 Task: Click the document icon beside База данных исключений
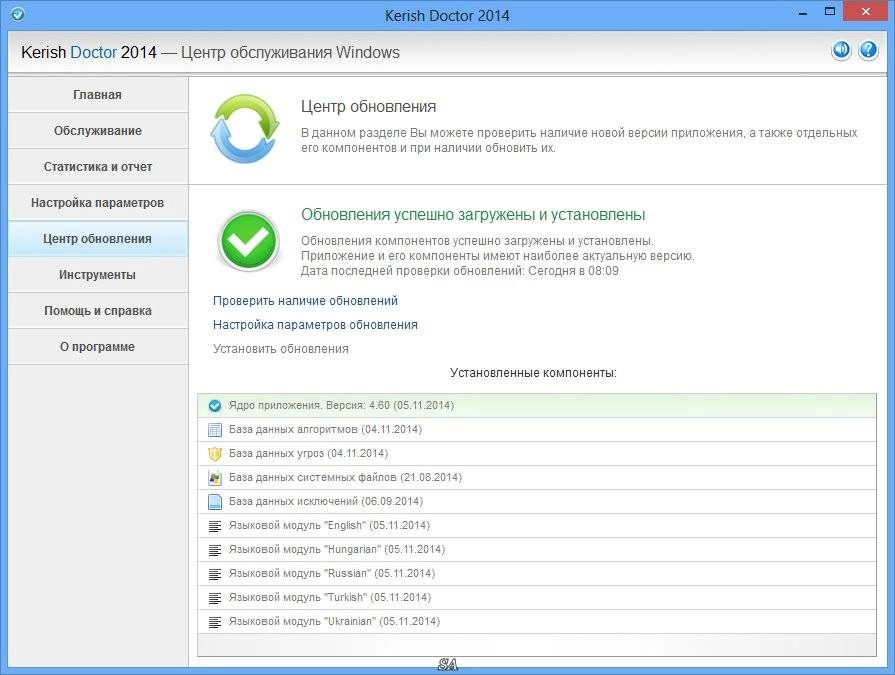coord(215,502)
